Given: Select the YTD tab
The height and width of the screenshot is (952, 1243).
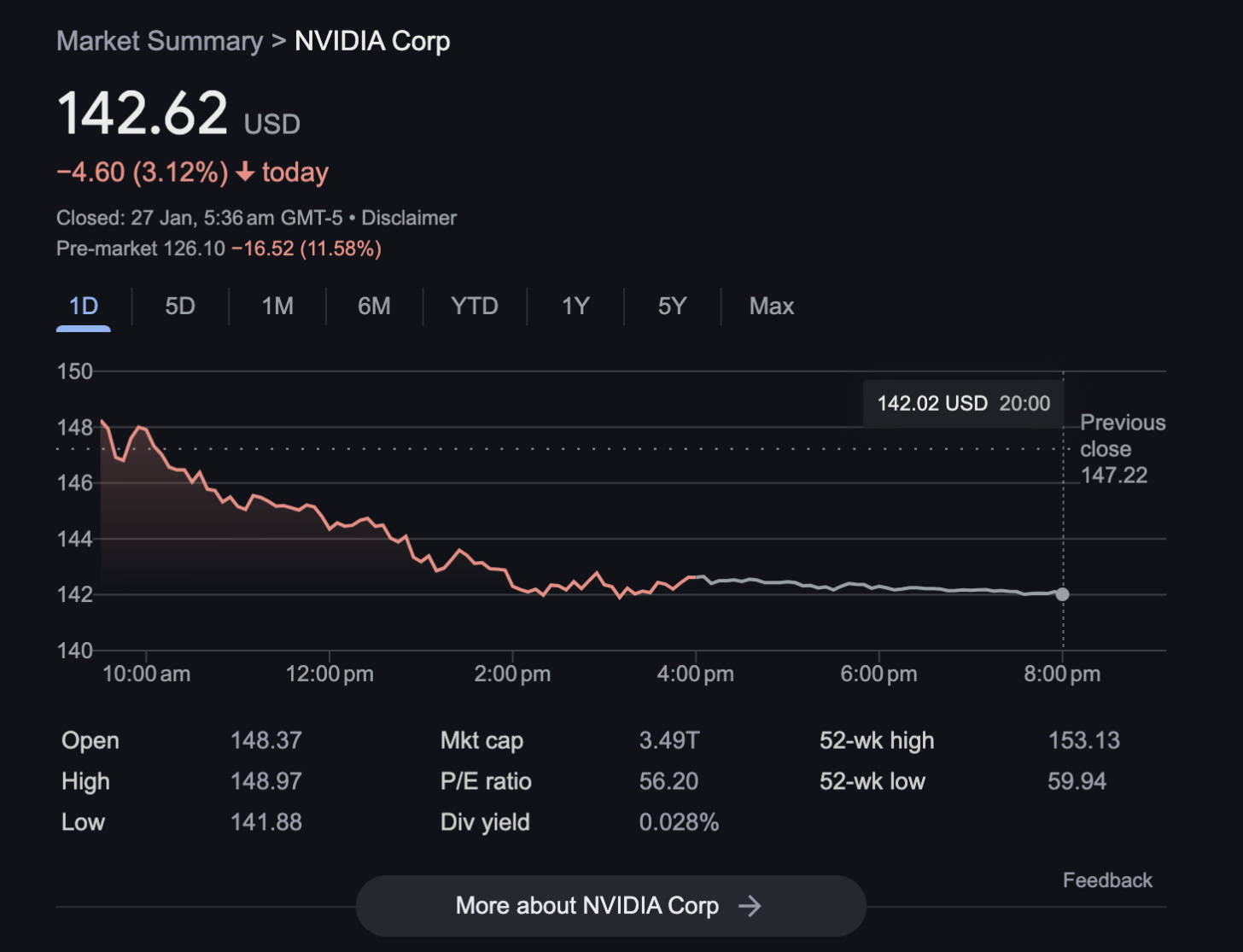Looking at the screenshot, I should pos(475,307).
